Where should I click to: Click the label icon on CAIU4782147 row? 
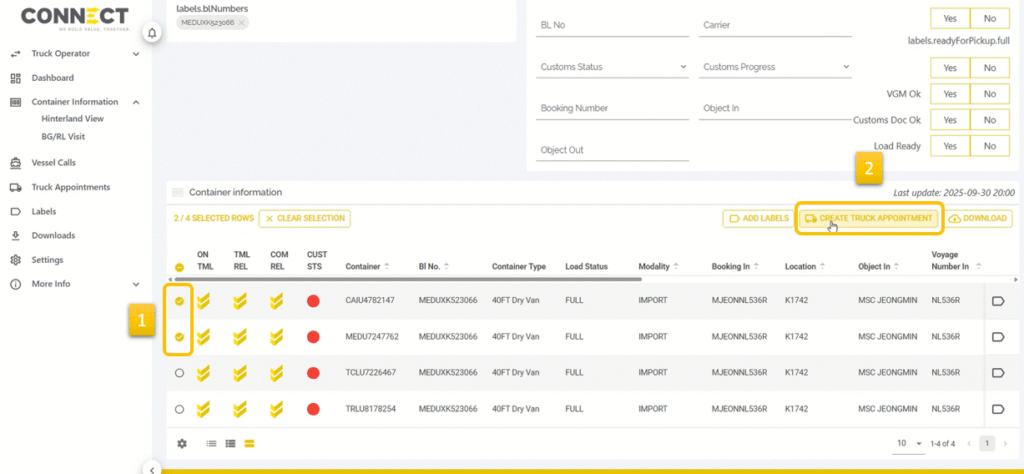[997, 300]
